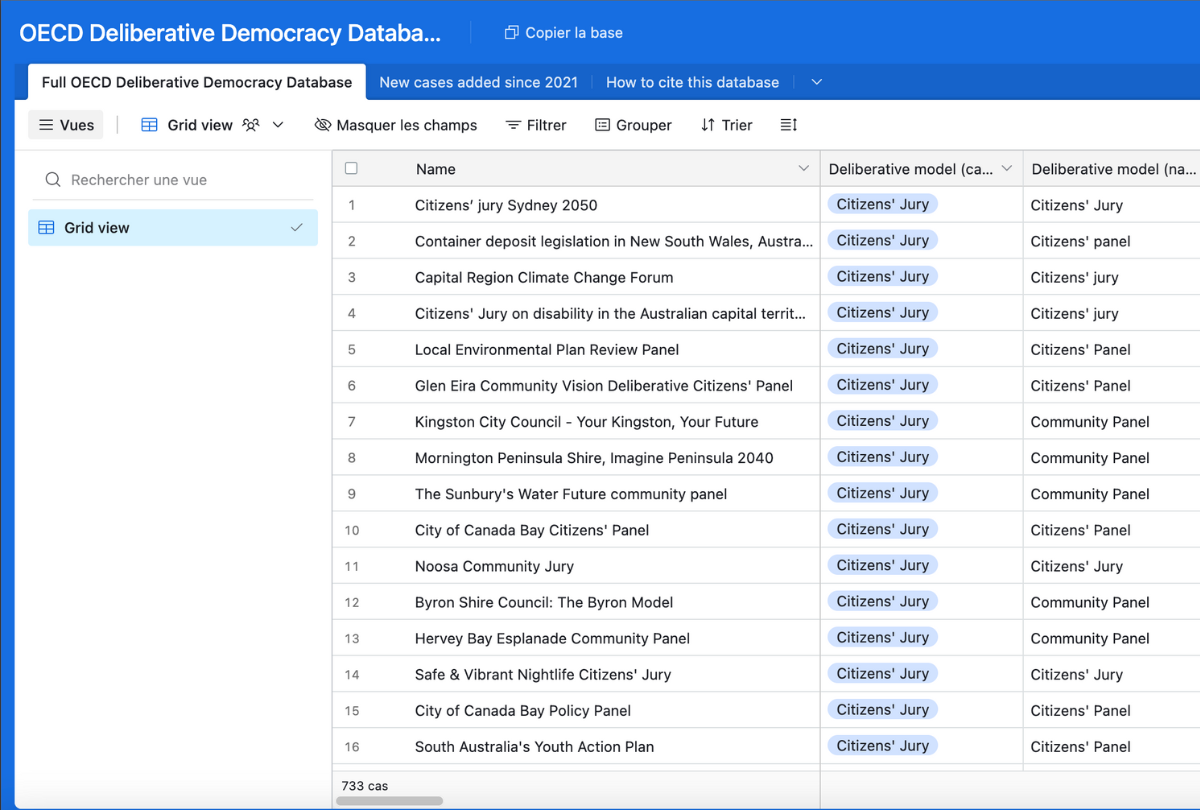1200x810 pixels.
Task: Expand the Grid view dropdown chevron in toolbar
Action: (278, 125)
